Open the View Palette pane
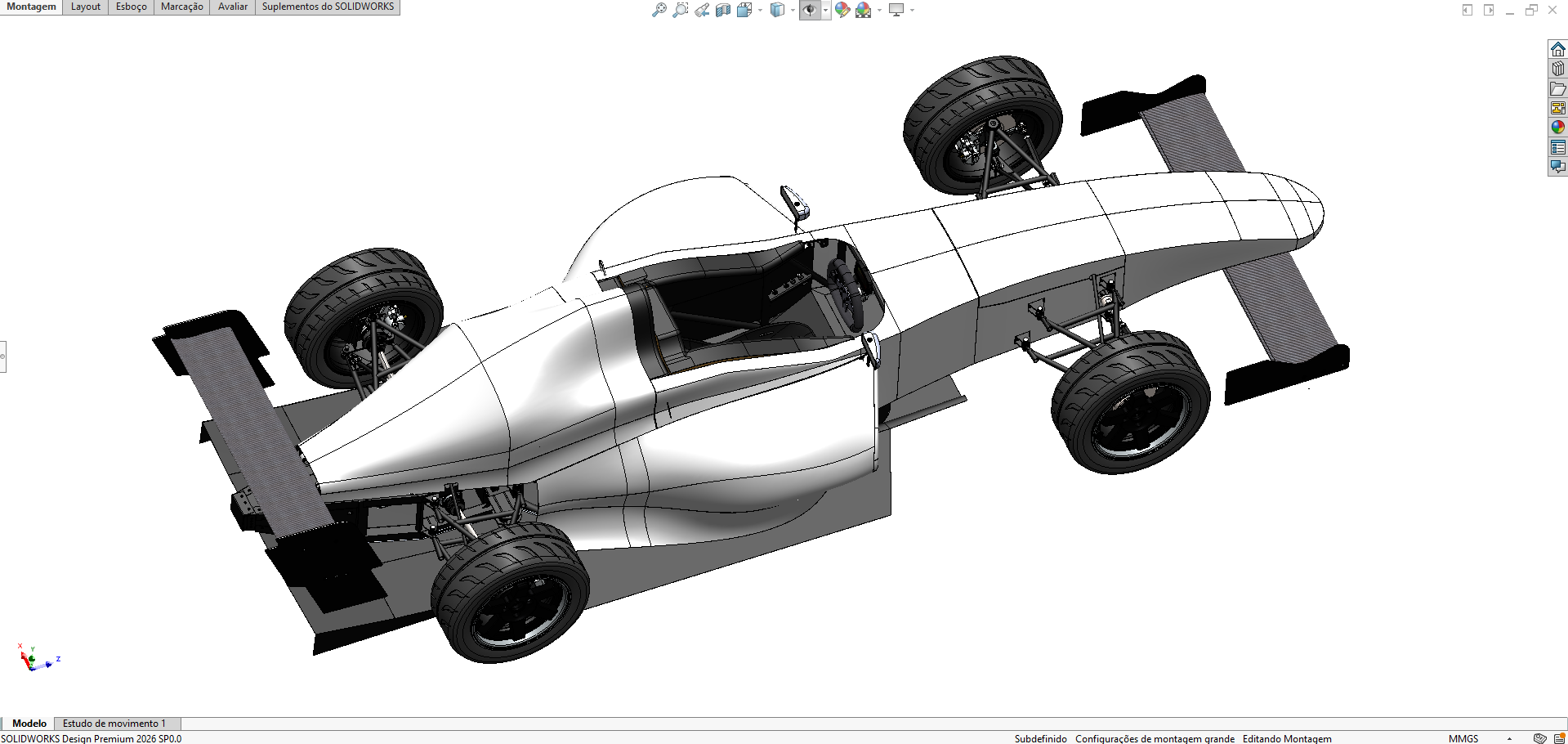This screenshot has width=1568, height=744. click(x=1558, y=108)
